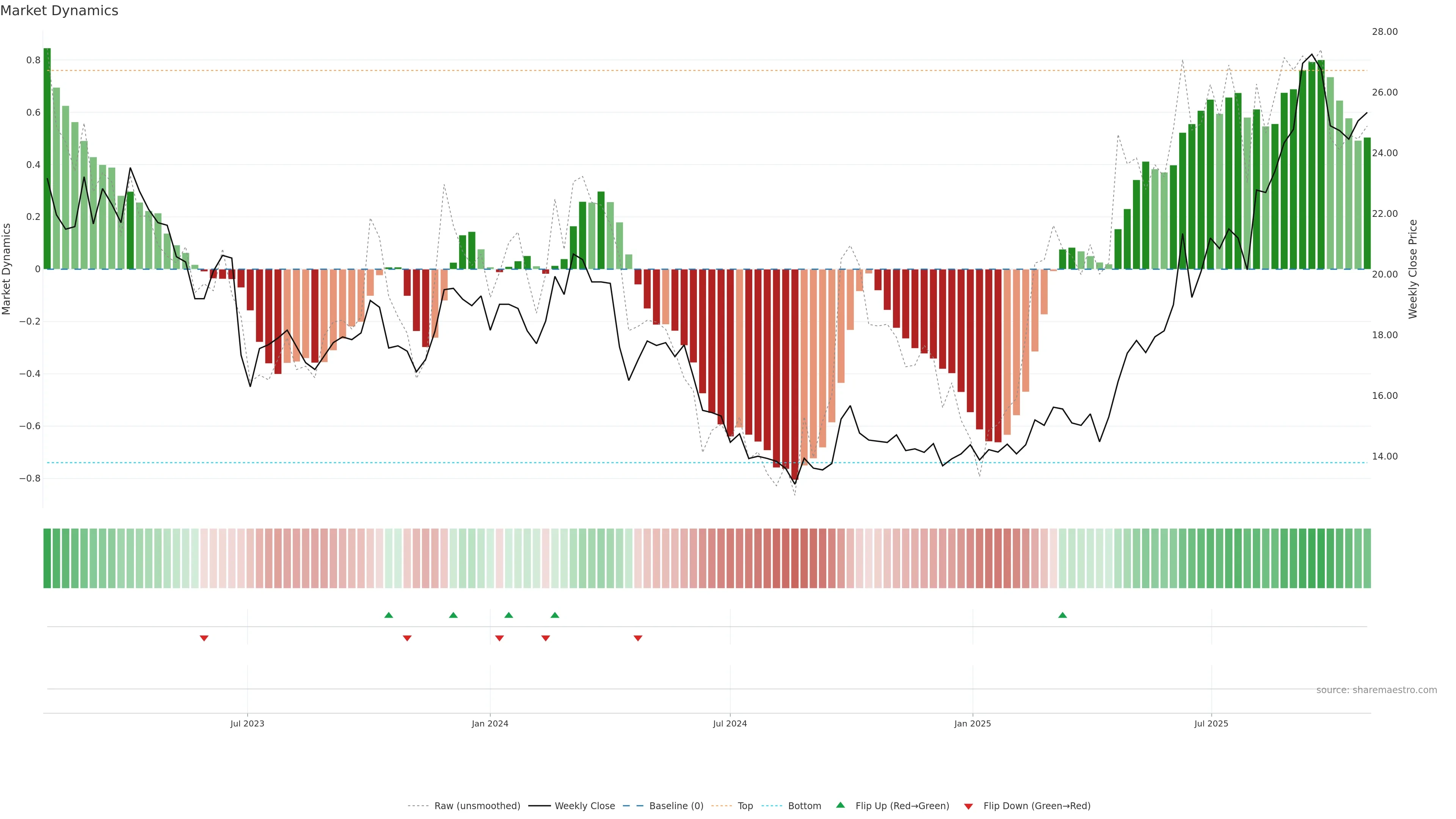Viewport: 1456px width, 819px height.
Task: Click the Weekly Close solid line legend icon
Action: 539,806
